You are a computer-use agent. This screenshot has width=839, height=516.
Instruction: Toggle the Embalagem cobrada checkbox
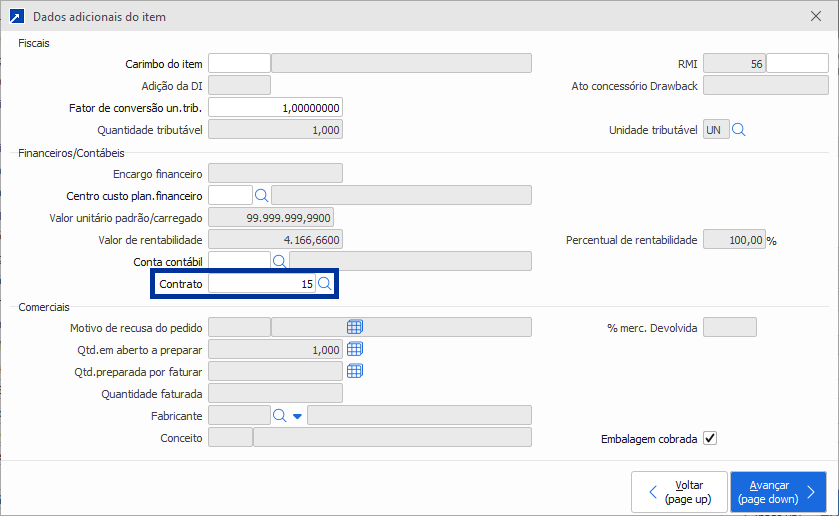[710, 438]
